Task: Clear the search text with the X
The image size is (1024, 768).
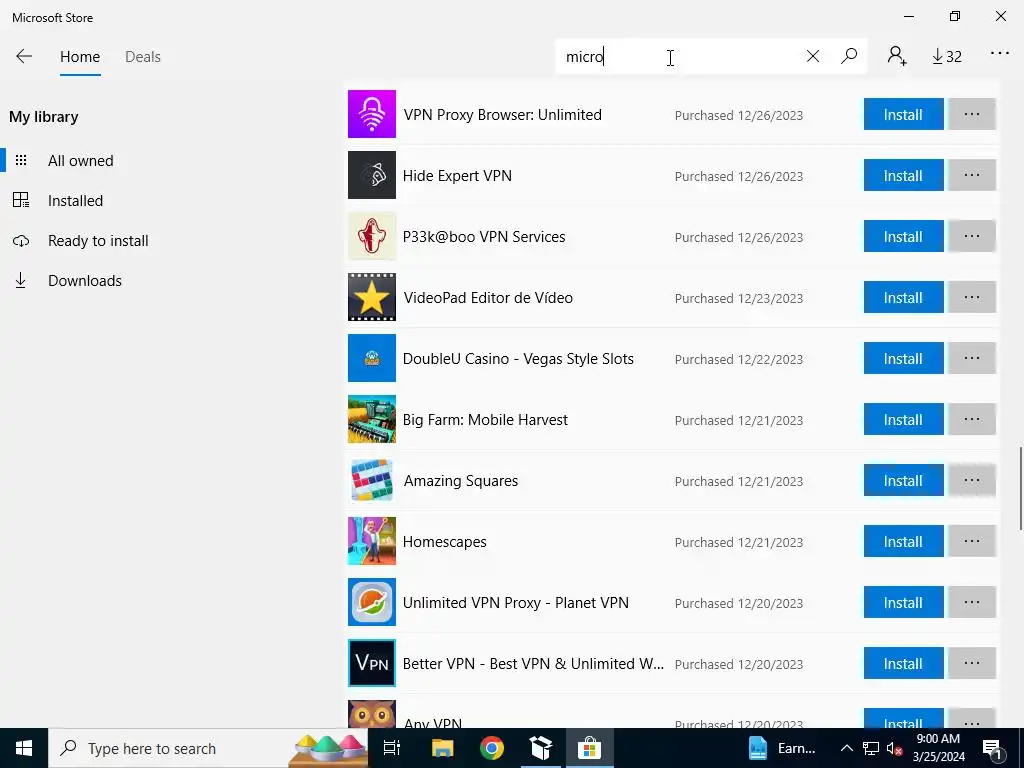Action: click(812, 56)
